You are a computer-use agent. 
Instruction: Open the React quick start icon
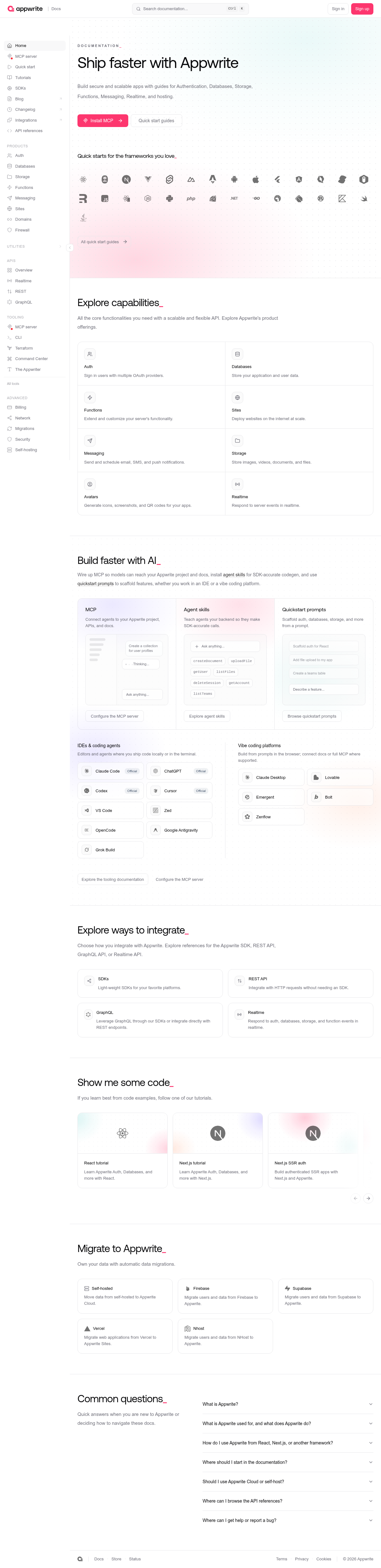(x=84, y=179)
